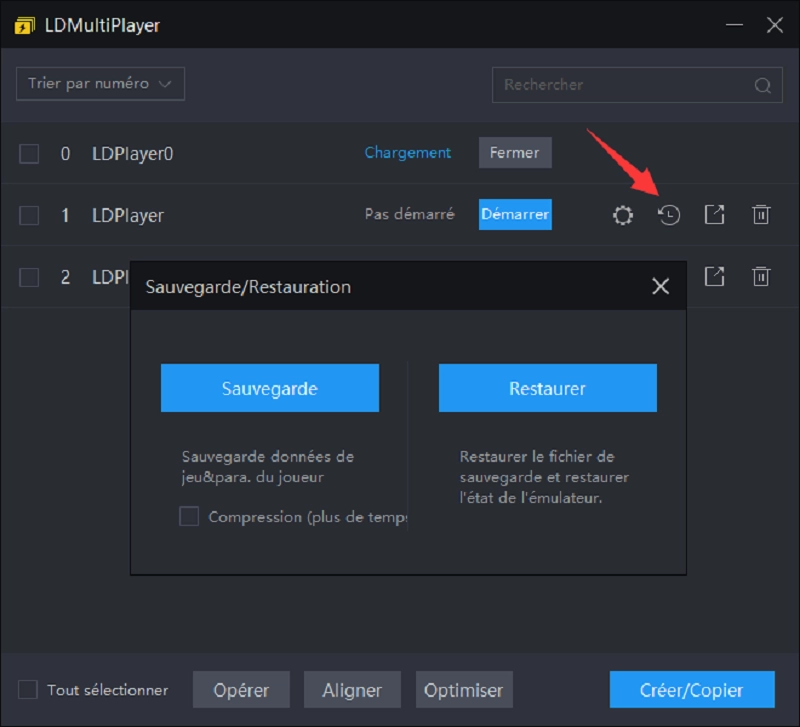This screenshot has height=727, width=800.
Task: Click the backup/restore clock icon on LDPlayer row
Action: click(x=668, y=214)
